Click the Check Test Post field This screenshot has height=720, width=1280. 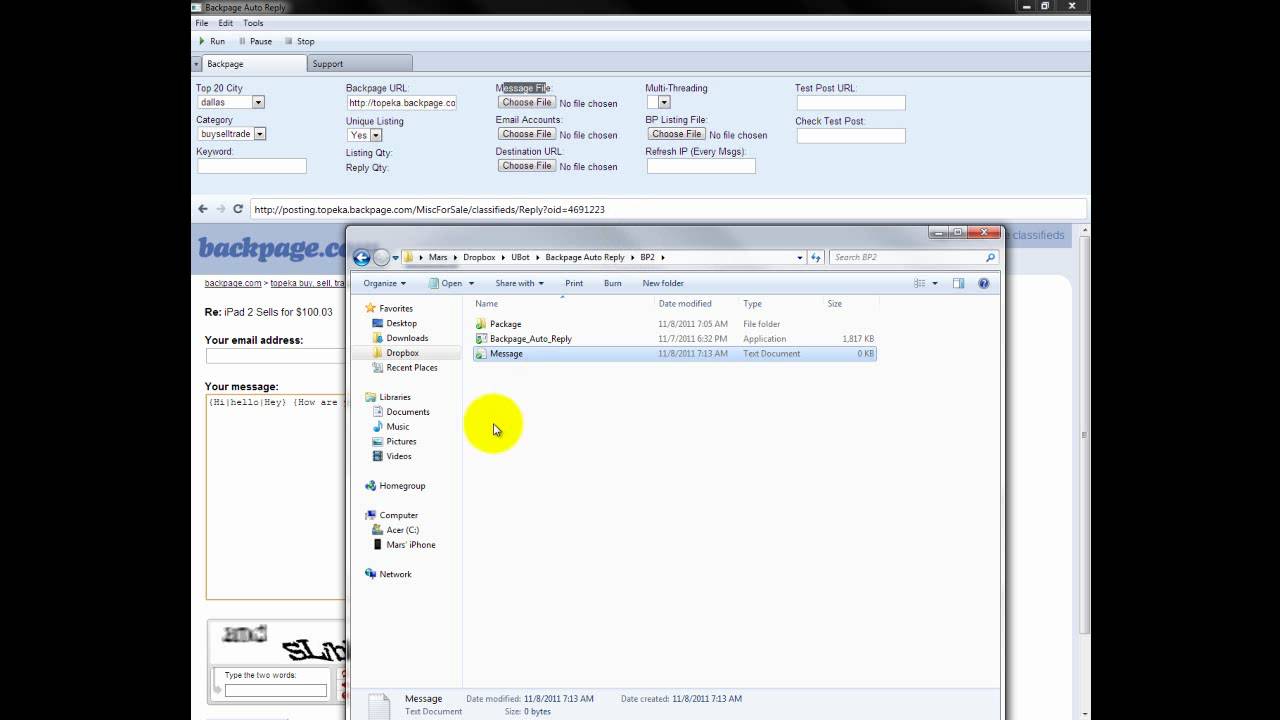851,136
